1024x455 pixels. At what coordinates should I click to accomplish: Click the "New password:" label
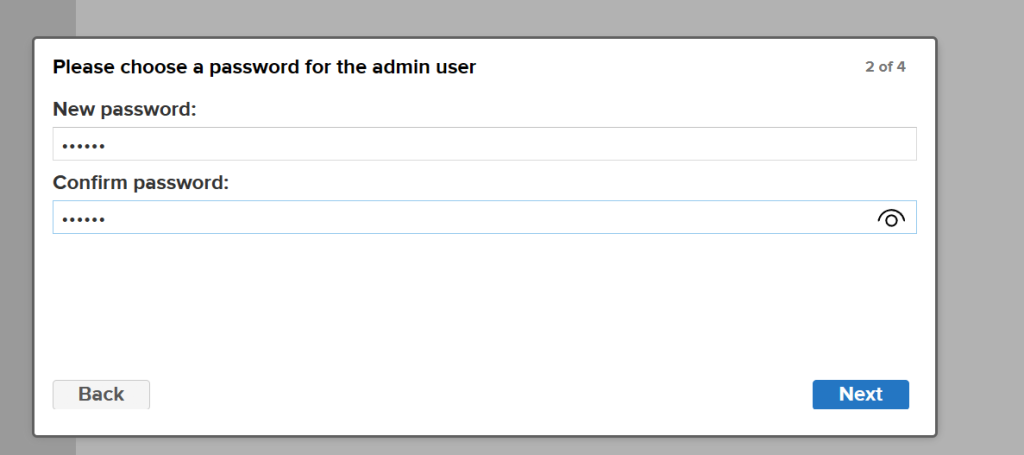[124, 109]
